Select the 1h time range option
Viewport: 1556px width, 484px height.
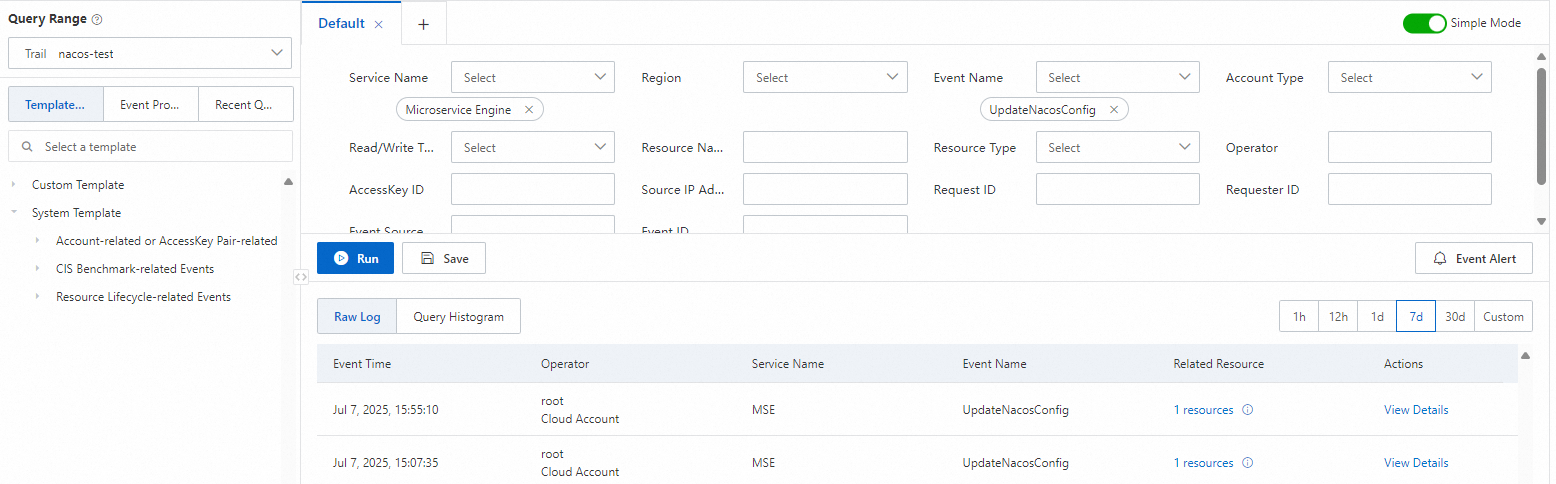[1299, 316]
